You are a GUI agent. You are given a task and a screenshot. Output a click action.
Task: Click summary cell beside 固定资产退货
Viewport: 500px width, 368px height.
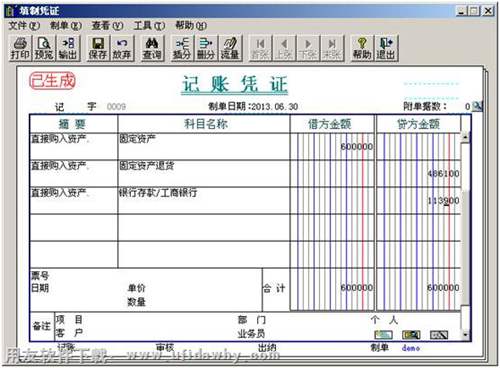(x=74, y=173)
